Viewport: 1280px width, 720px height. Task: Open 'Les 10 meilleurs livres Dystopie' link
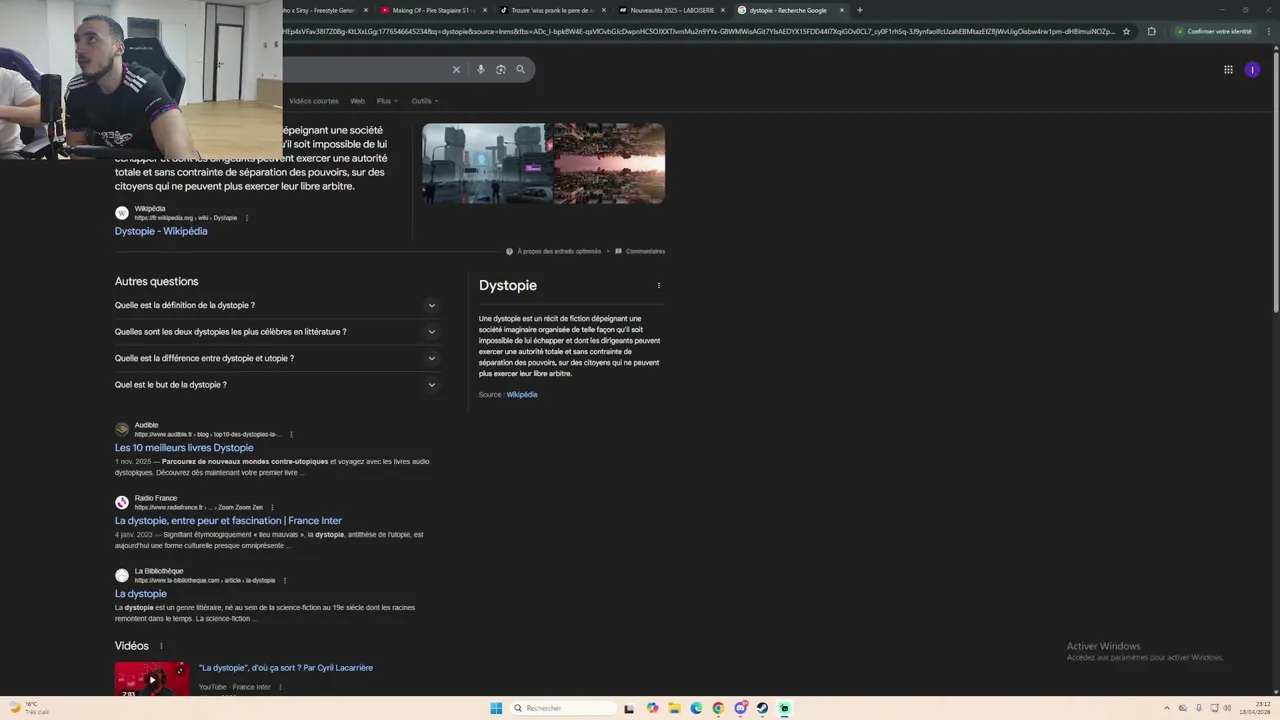point(184,448)
